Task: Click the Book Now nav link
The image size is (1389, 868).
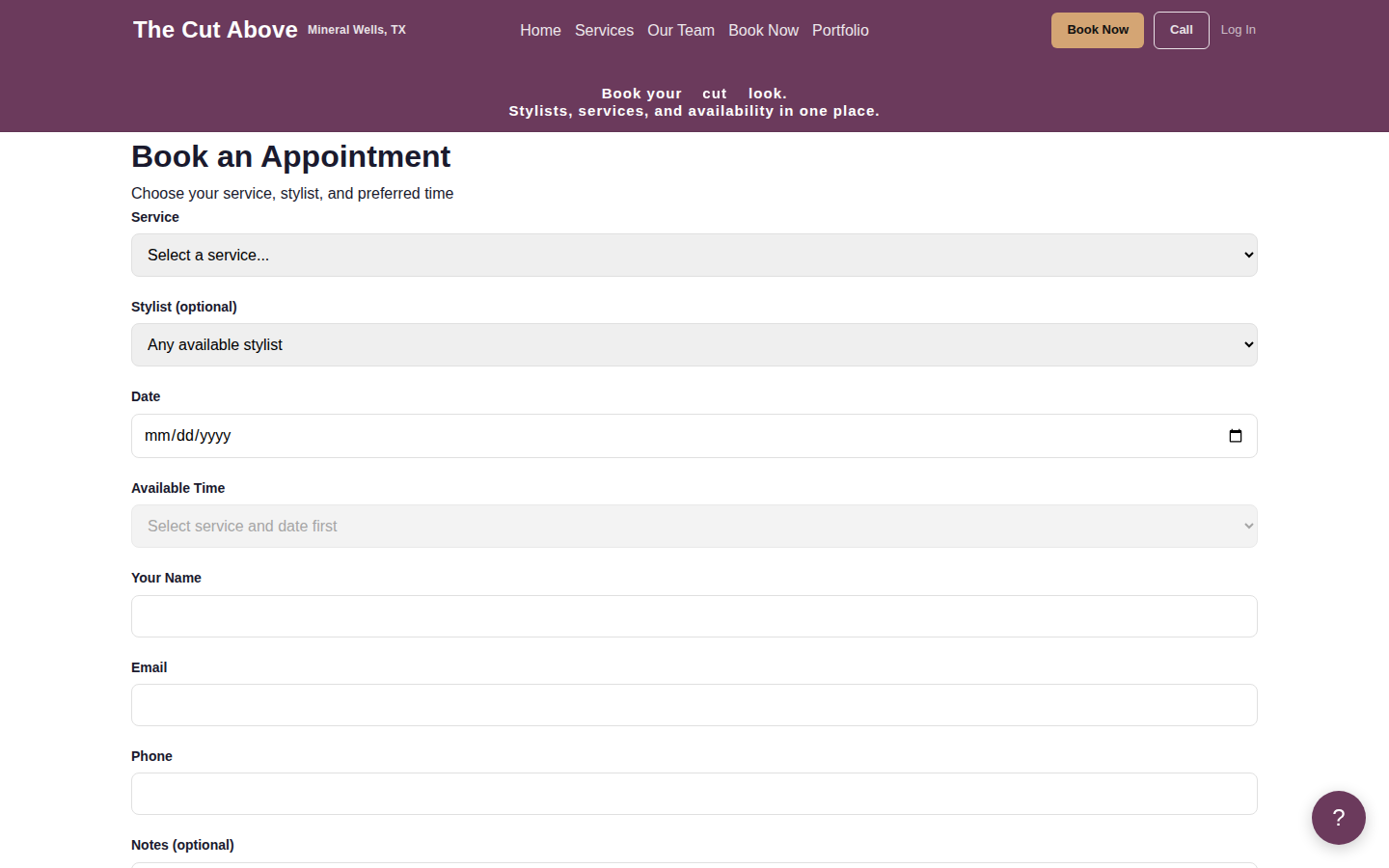Action: pos(763,30)
